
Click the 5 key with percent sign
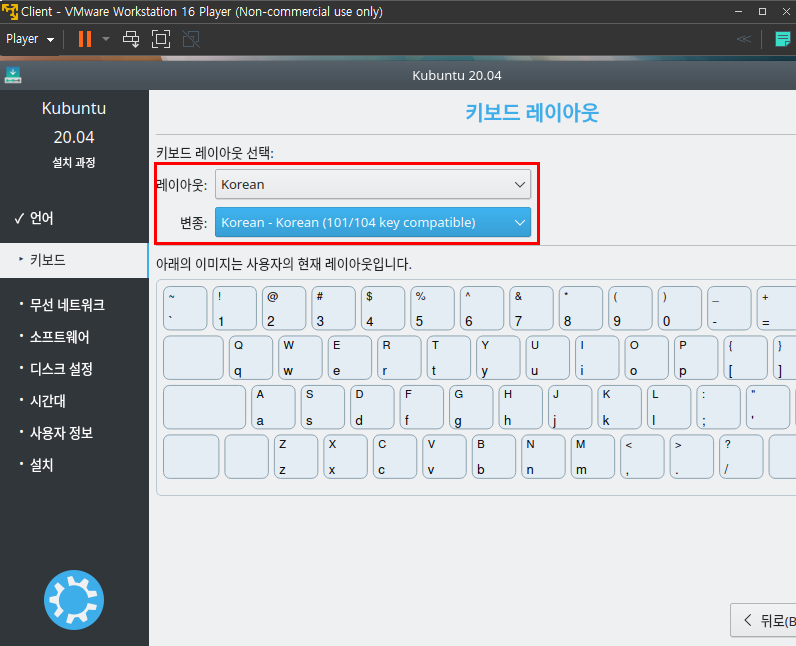coord(433,308)
